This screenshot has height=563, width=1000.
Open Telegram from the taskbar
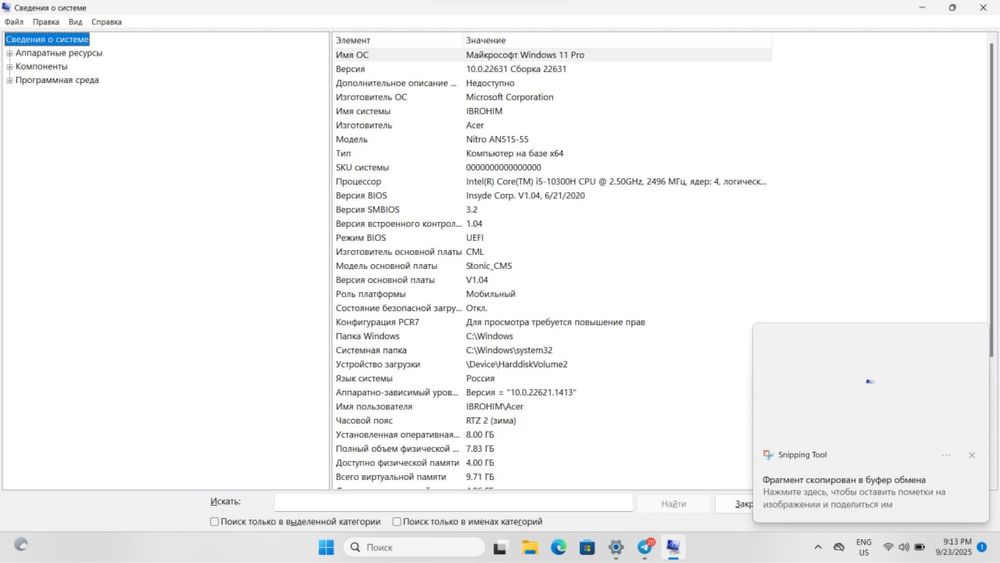click(x=645, y=547)
